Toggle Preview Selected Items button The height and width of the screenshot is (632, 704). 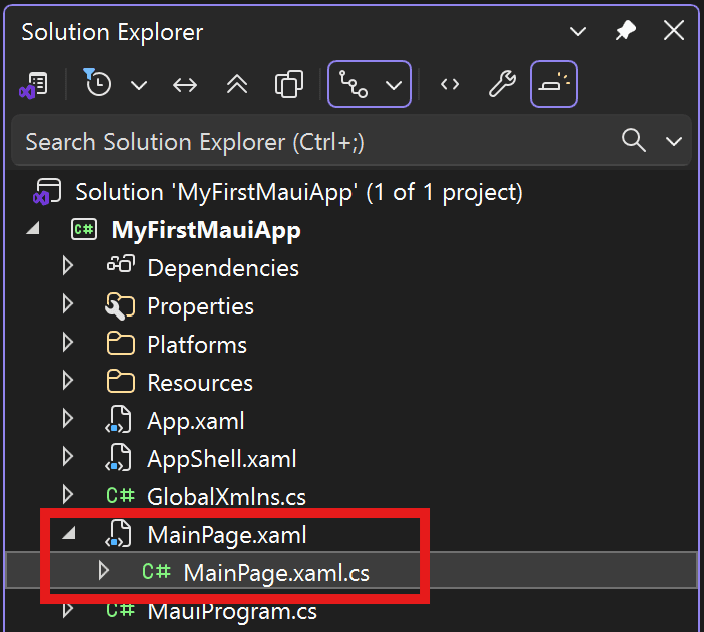tap(554, 84)
